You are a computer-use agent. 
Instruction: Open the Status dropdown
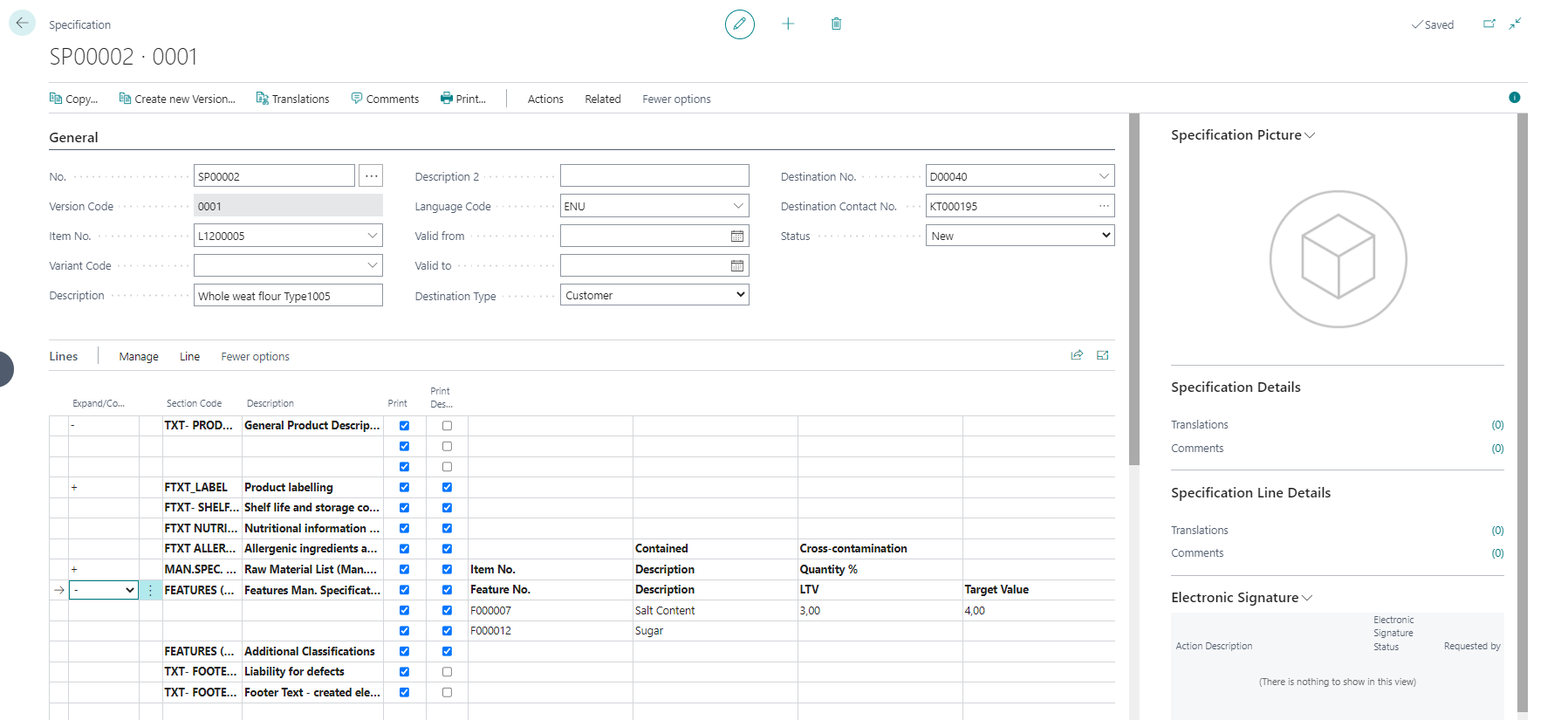tap(1020, 236)
